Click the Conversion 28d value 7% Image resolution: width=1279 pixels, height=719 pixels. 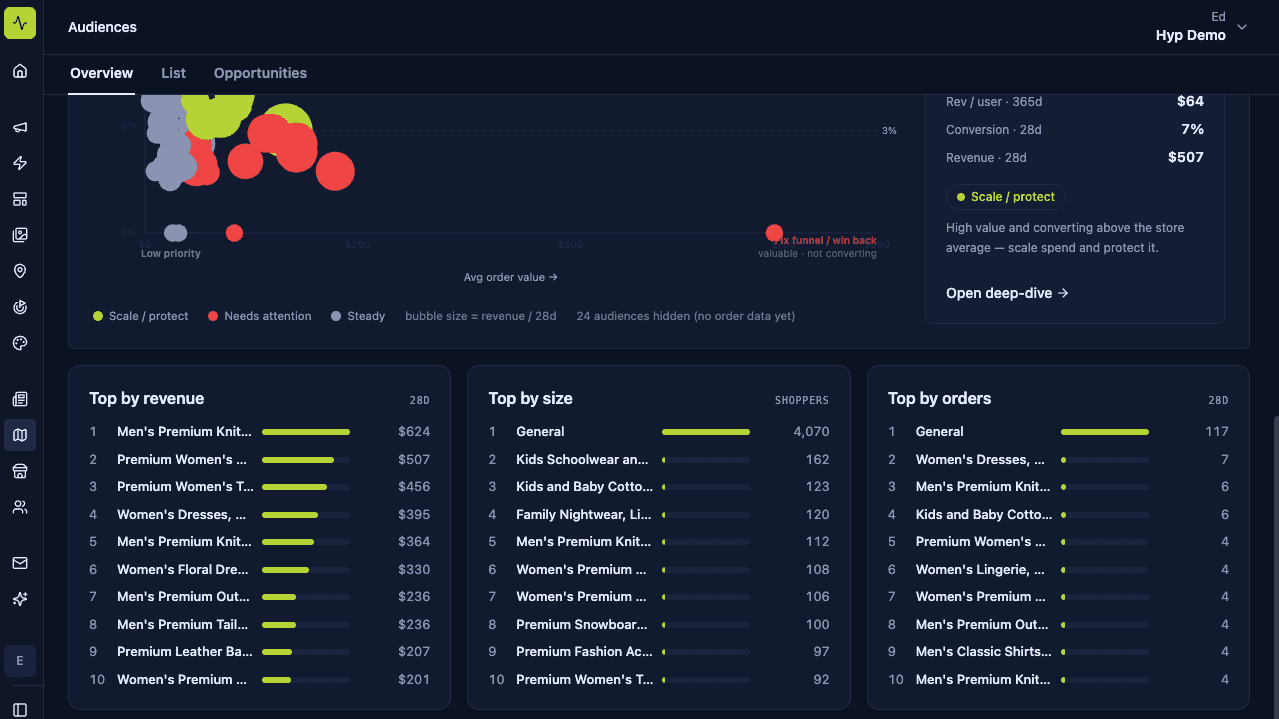pyautogui.click(x=1192, y=129)
